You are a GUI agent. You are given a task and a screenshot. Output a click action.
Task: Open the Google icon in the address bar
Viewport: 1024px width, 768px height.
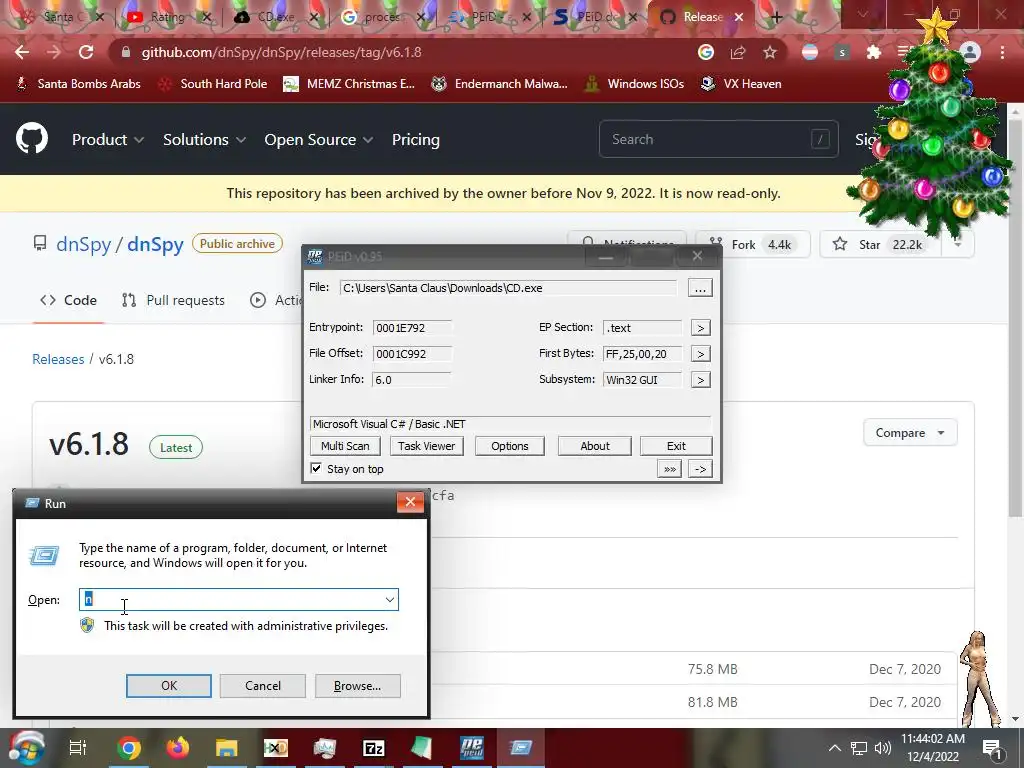click(x=706, y=52)
